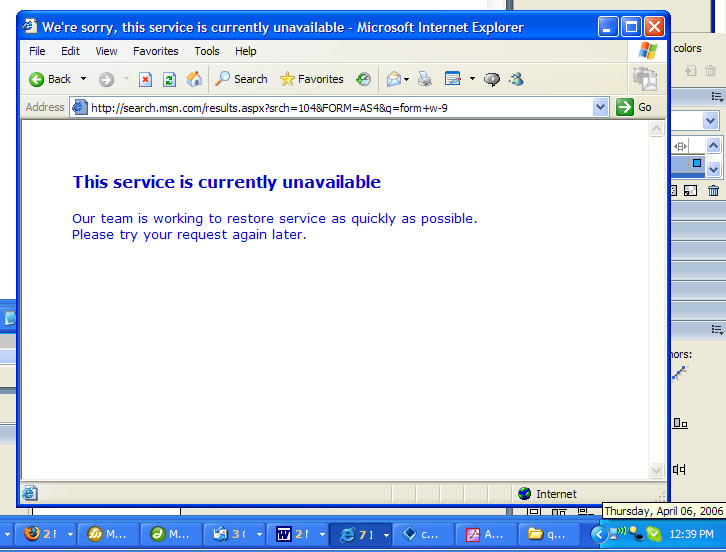Click the trash icon in right panel
The image size is (726, 552).
click(x=713, y=191)
